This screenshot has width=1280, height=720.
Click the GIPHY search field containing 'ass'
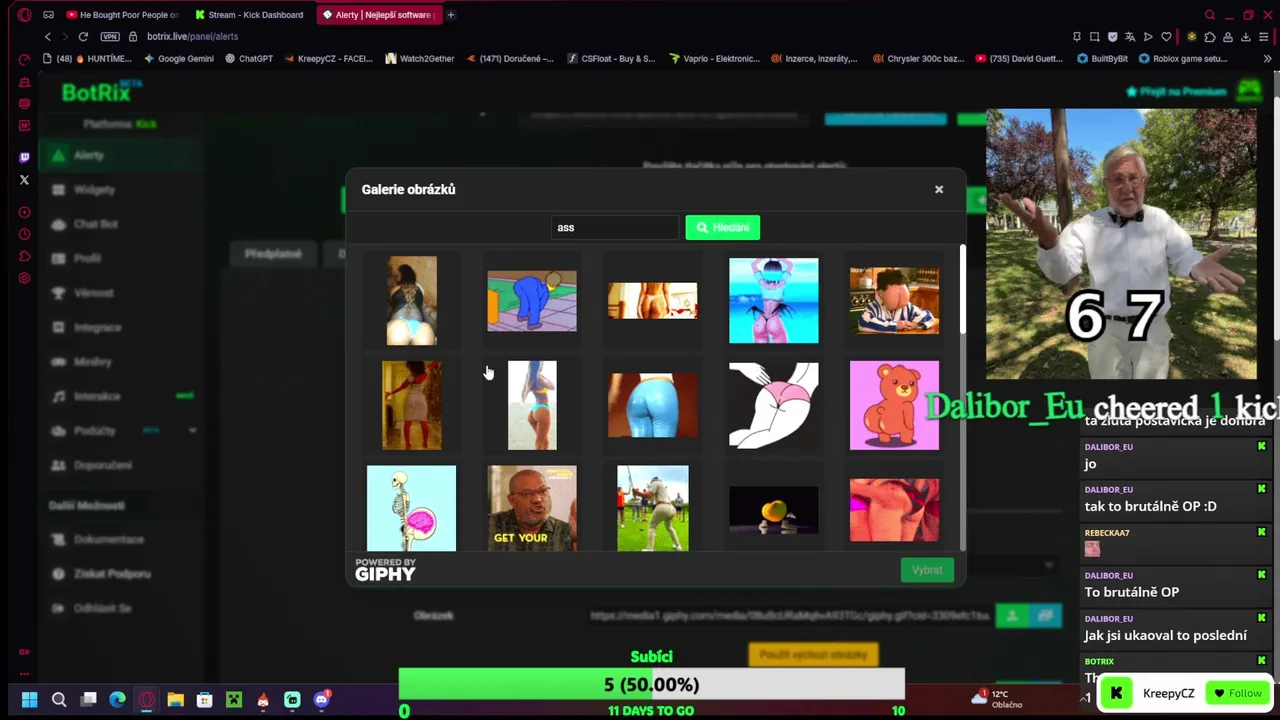point(614,227)
